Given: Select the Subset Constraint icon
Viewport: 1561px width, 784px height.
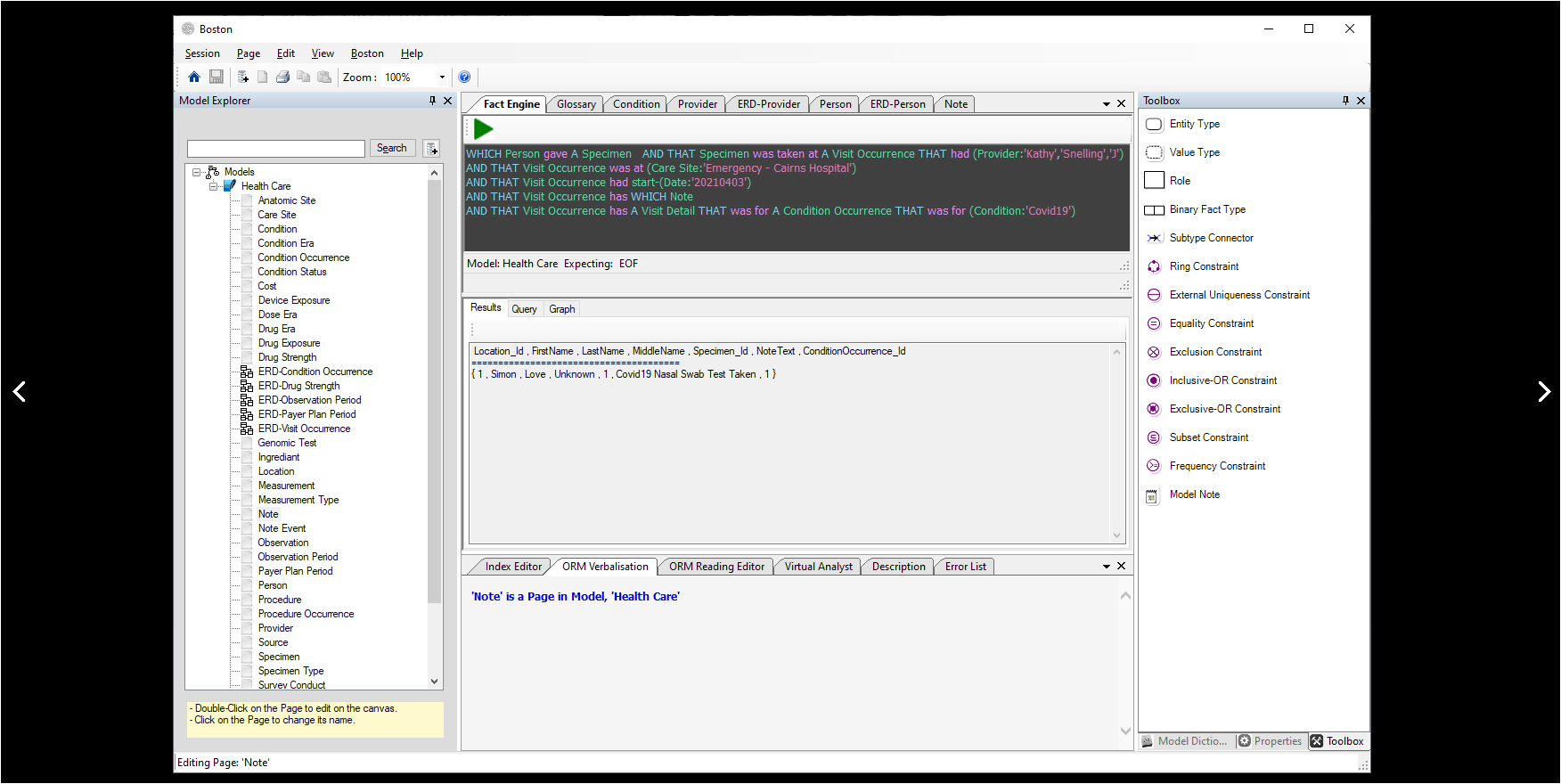Looking at the screenshot, I should click(x=1154, y=437).
